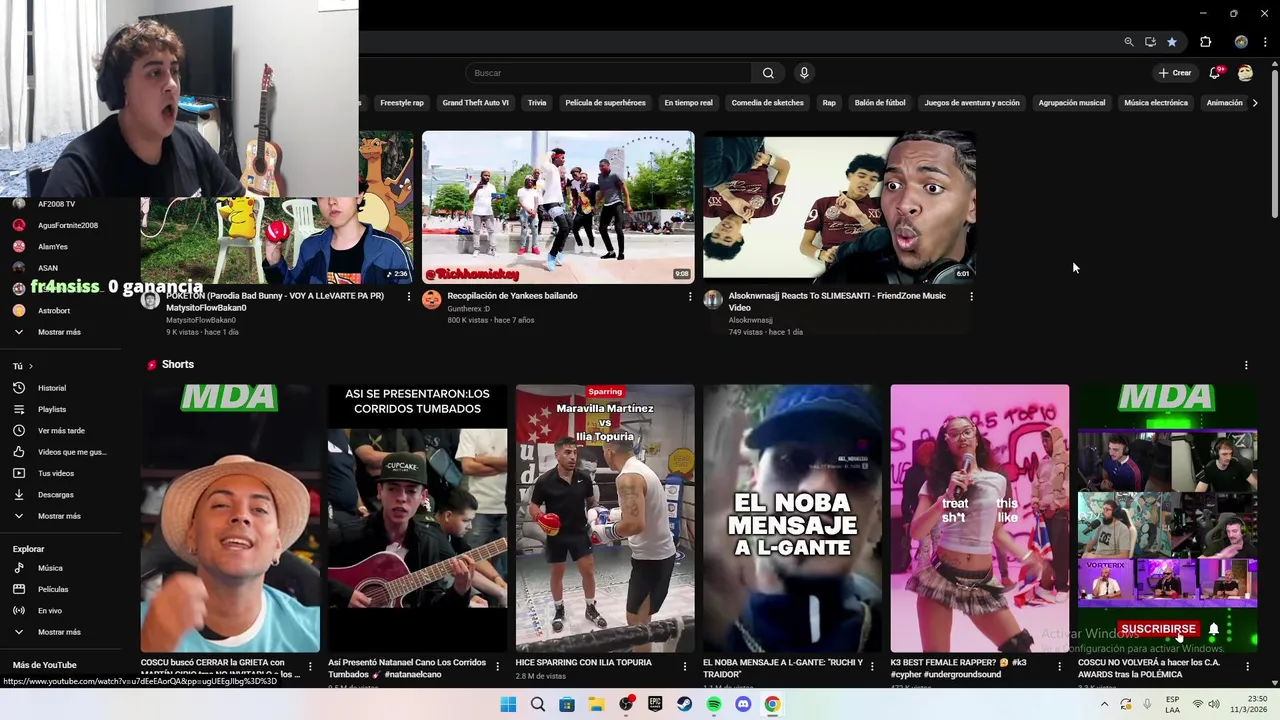Expand subscriptions Mostrar más

[60, 332]
